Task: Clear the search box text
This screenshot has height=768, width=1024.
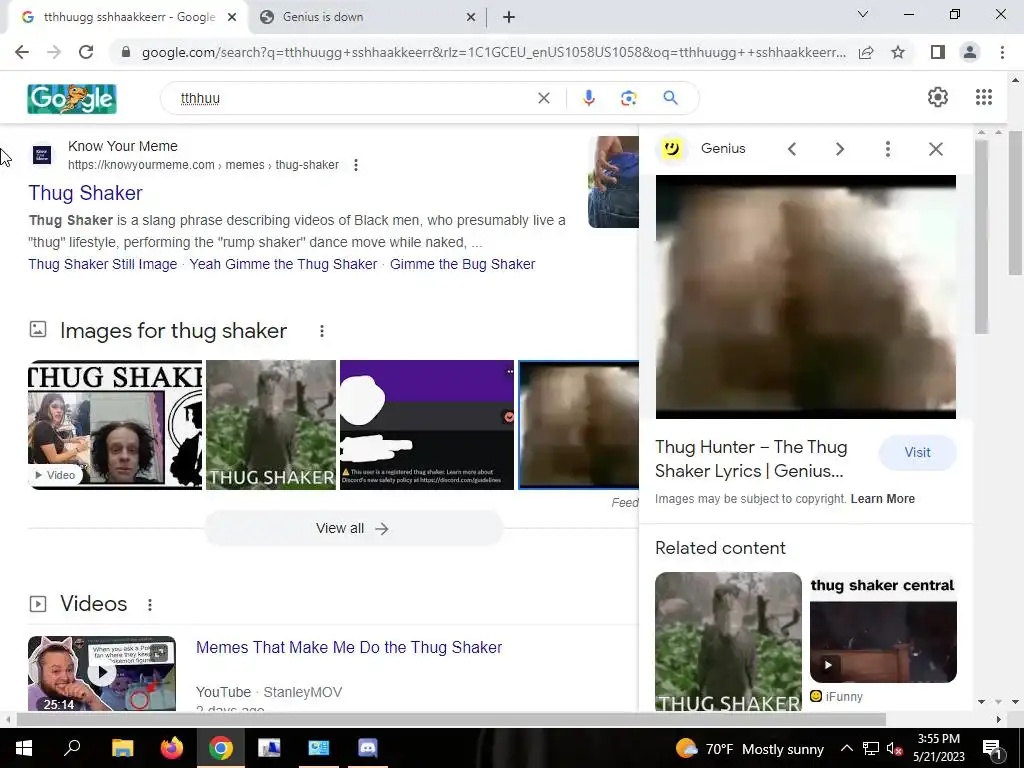Action: pyautogui.click(x=543, y=98)
